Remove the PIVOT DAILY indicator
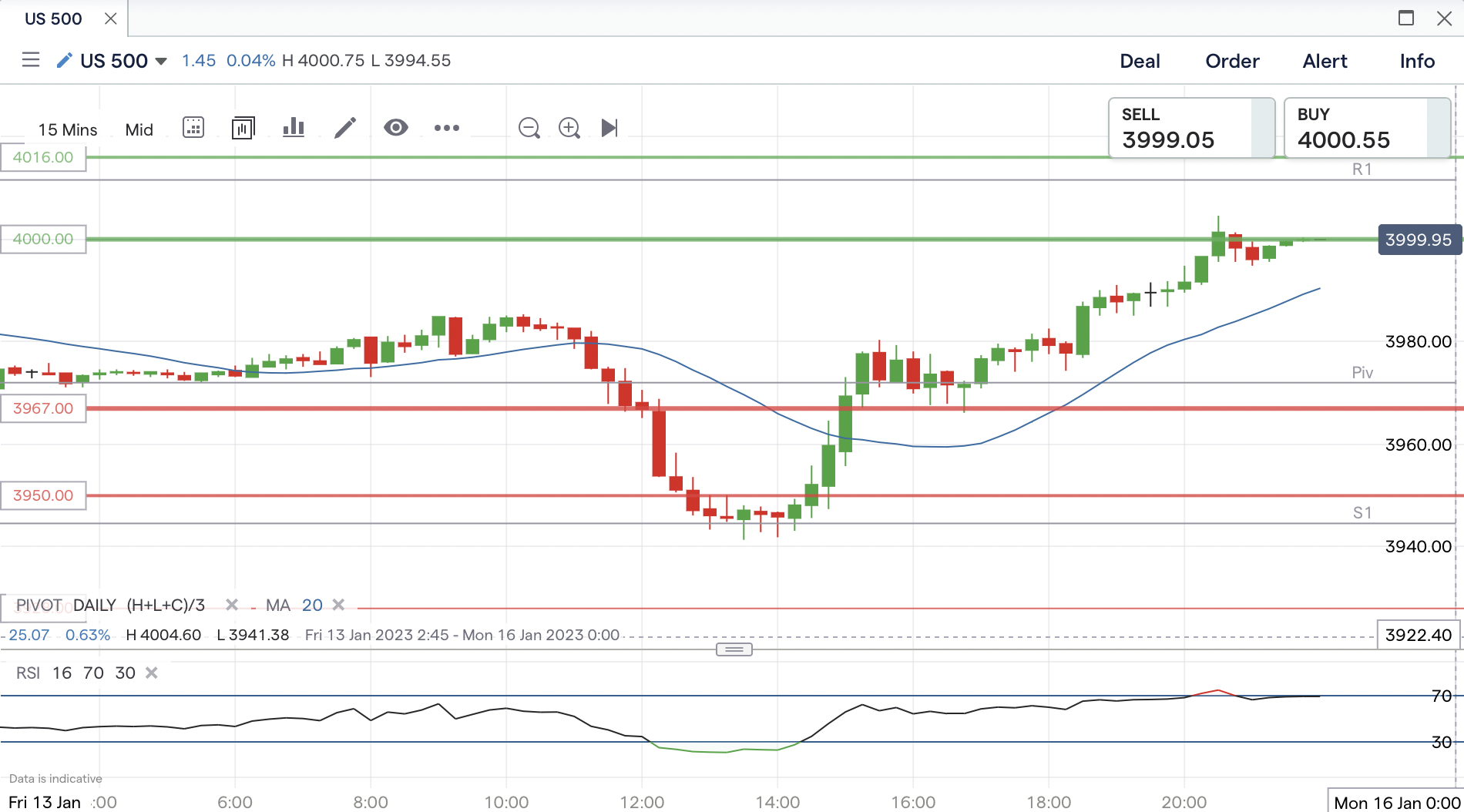Image resolution: width=1464 pixels, height=812 pixels. [231, 605]
